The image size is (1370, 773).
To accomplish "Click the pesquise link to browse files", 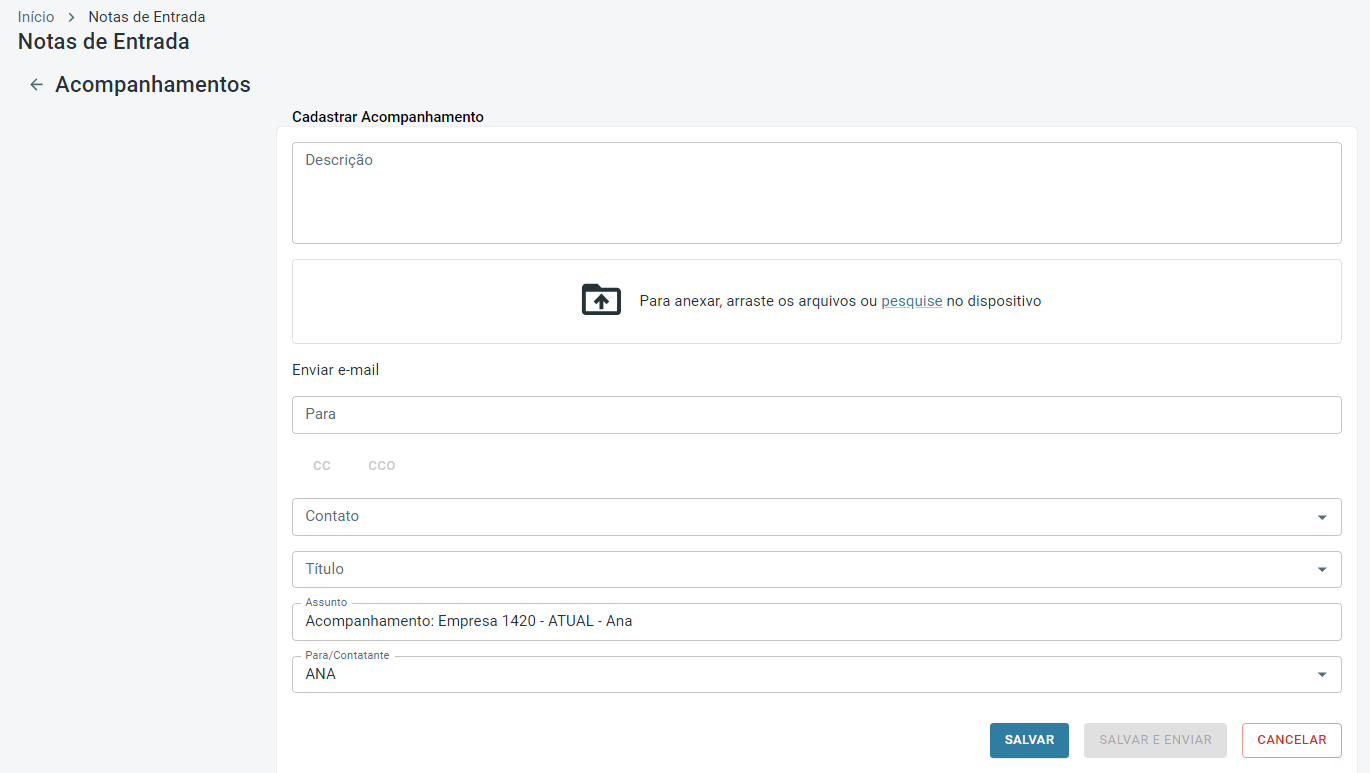I will [x=911, y=301].
